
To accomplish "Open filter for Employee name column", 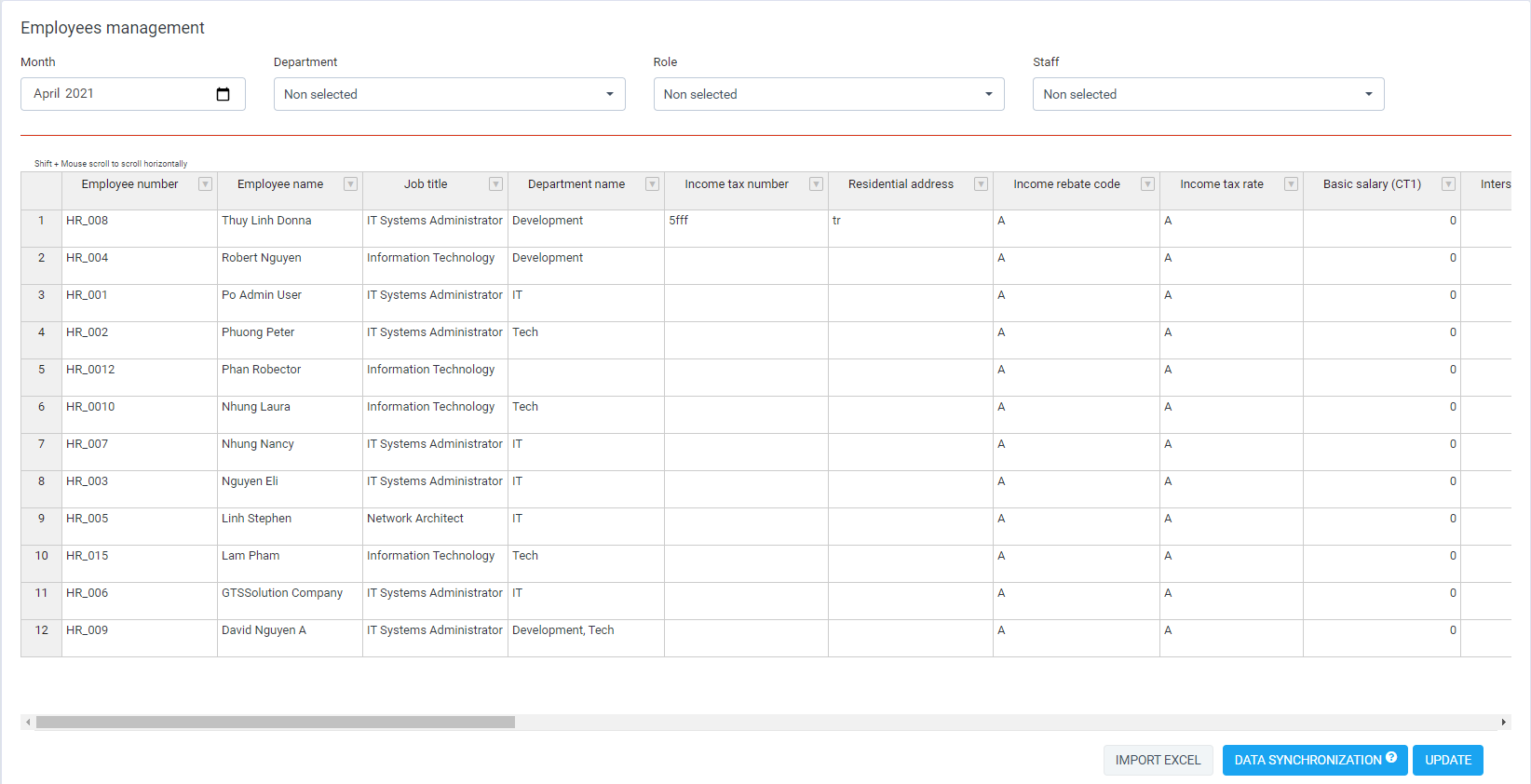I will [350, 184].
